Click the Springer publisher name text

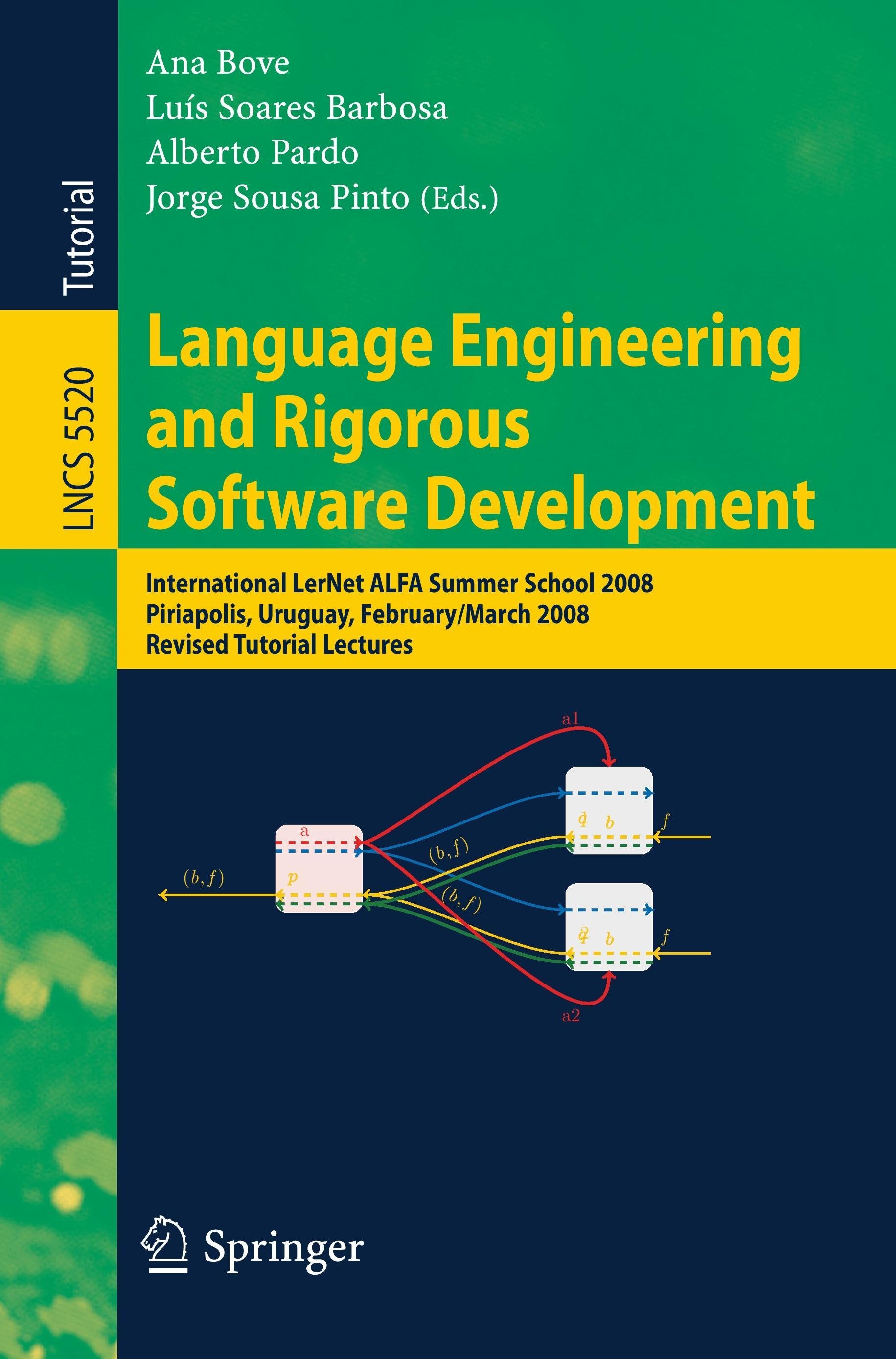[283, 1249]
